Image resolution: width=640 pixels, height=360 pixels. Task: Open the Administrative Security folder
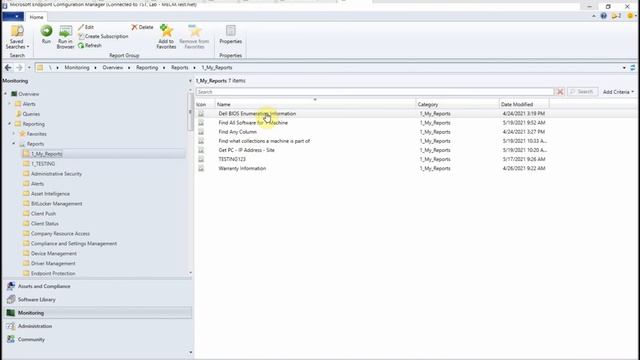click(x=56, y=174)
